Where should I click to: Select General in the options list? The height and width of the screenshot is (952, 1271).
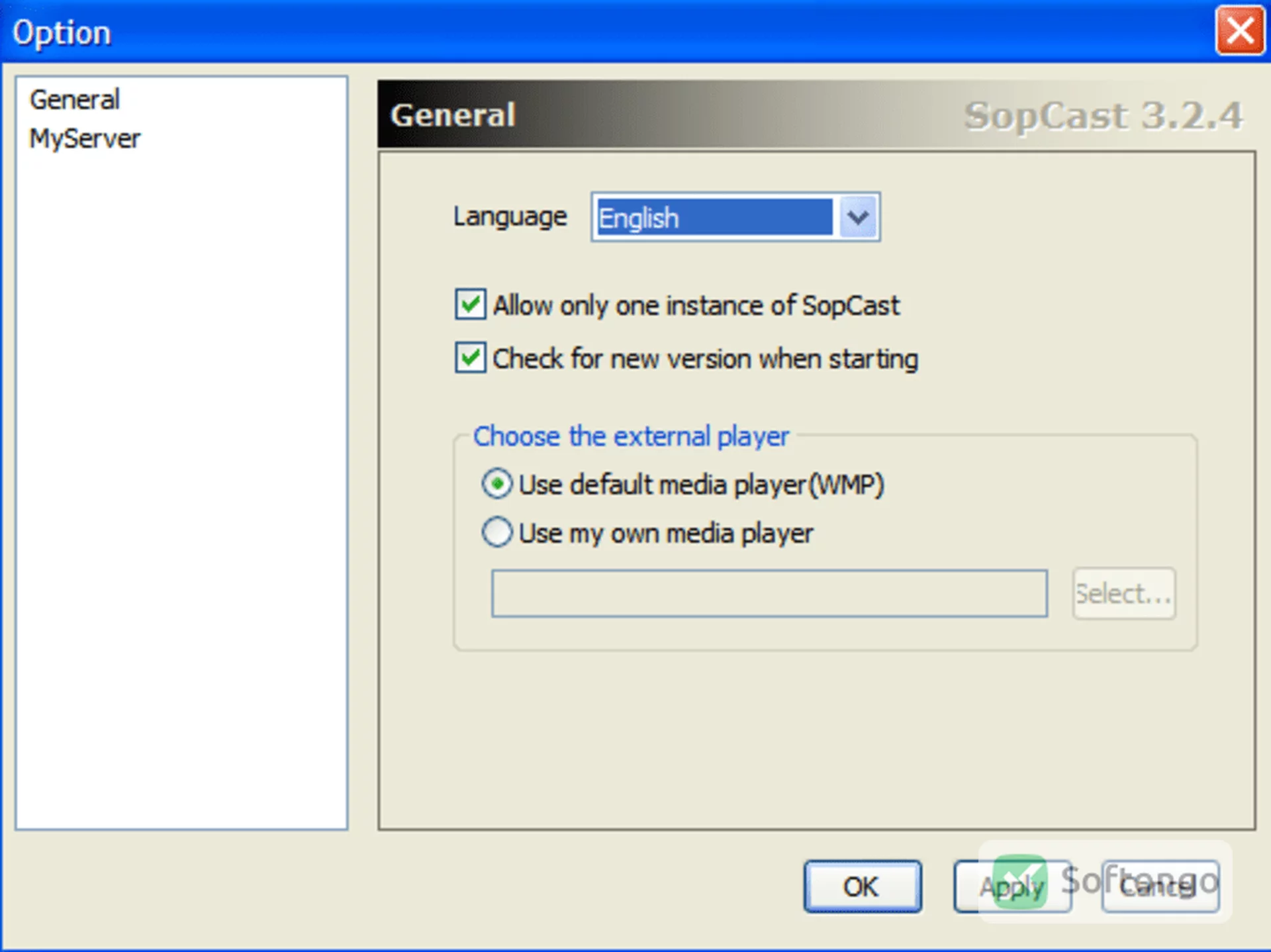(x=75, y=100)
